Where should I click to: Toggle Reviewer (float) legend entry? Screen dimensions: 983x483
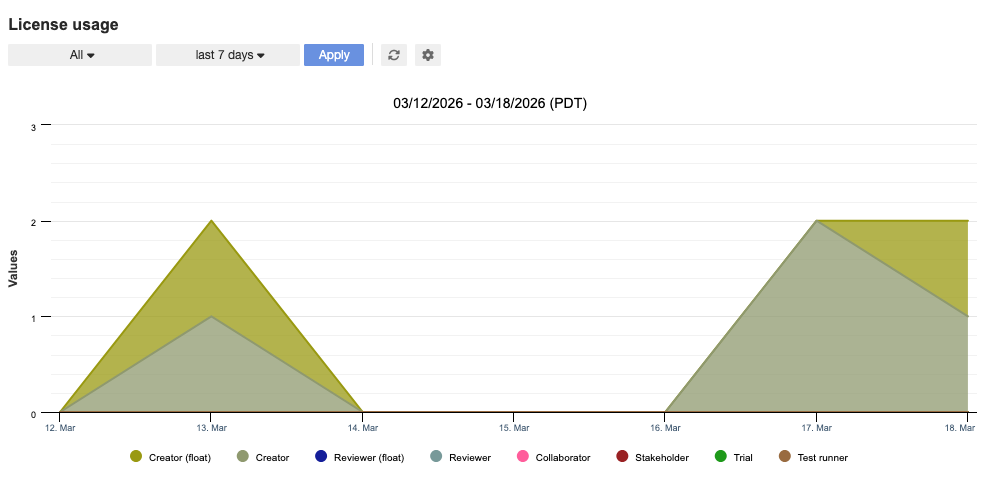360,457
